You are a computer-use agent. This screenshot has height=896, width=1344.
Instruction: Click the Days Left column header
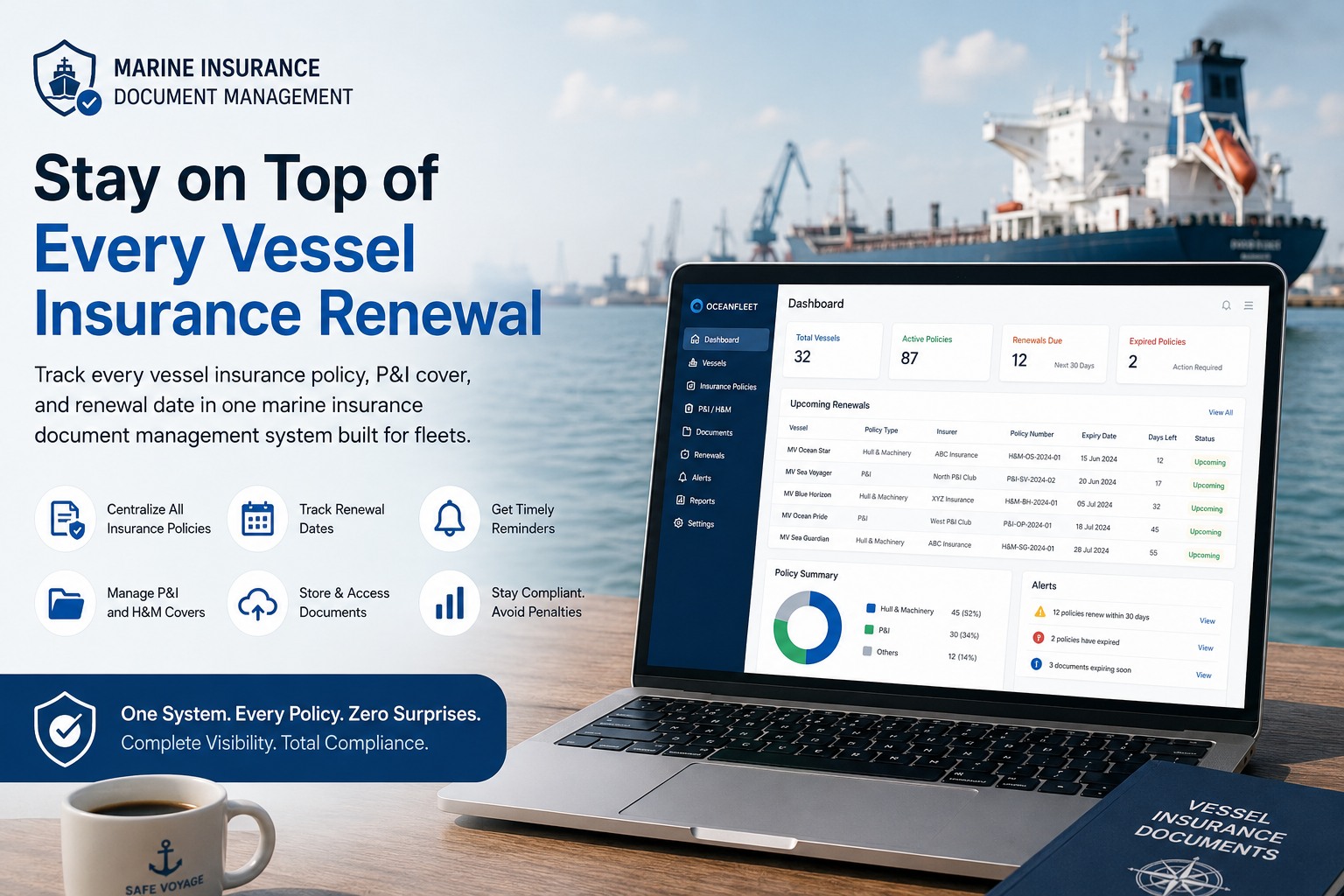[x=1162, y=437]
